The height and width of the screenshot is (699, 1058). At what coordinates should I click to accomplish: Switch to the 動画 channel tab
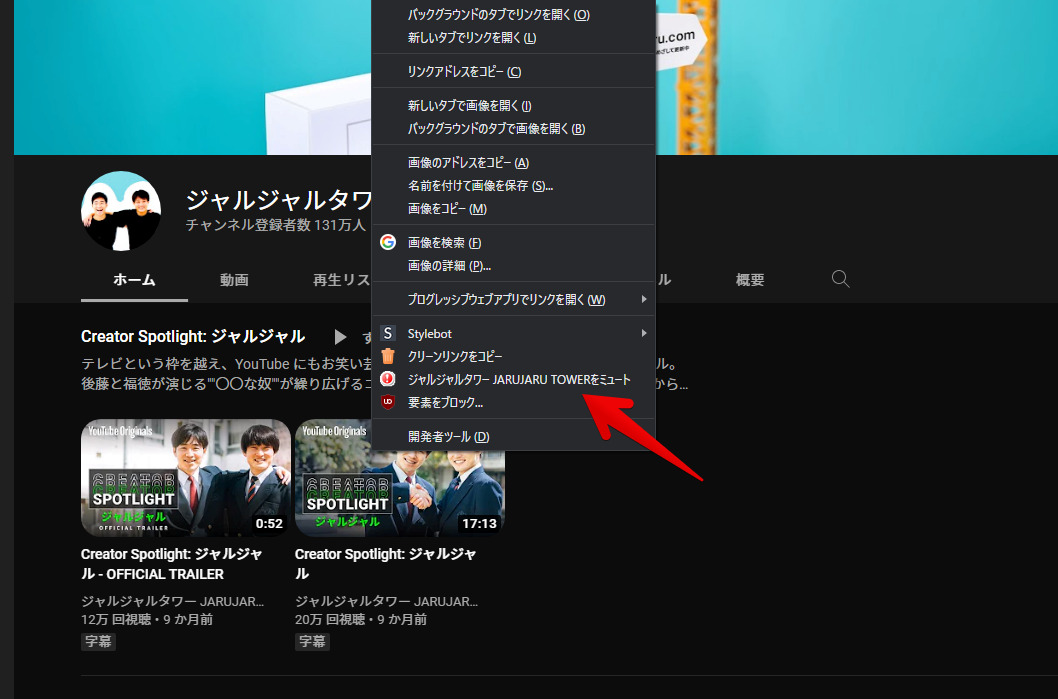coord(234,279)
